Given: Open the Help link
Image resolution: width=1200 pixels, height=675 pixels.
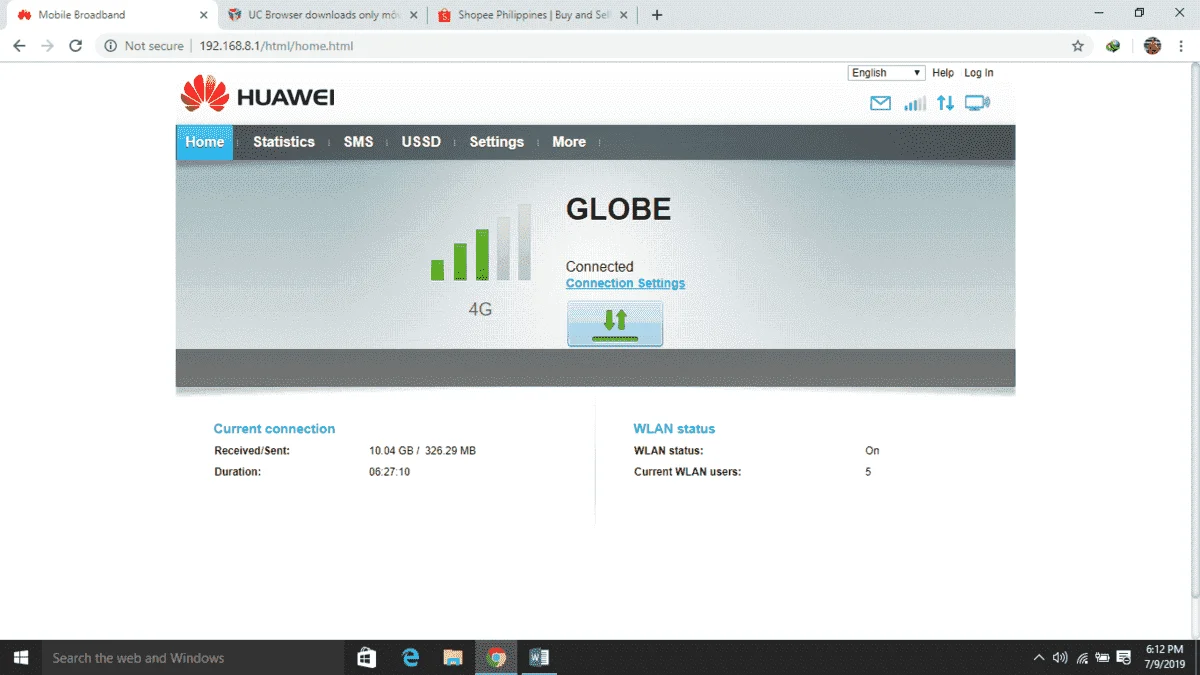Looking at the screenshot, I should pyautogui.click(x=943, y=73).
